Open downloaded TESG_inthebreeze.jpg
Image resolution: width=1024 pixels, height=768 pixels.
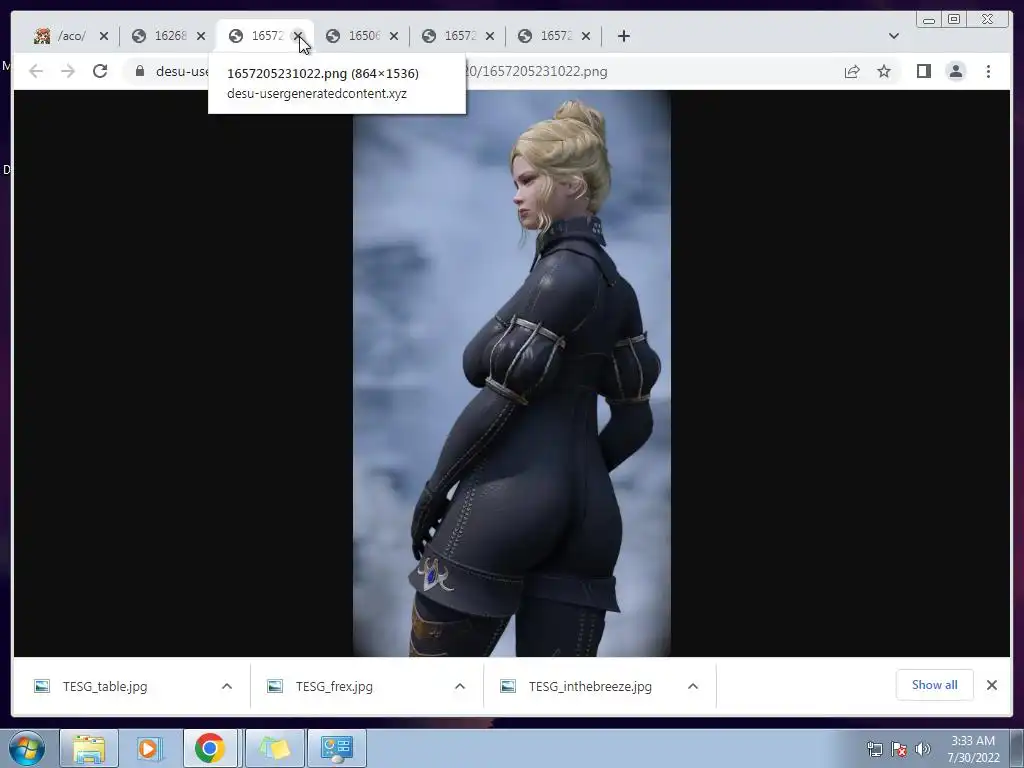(590, 686)
